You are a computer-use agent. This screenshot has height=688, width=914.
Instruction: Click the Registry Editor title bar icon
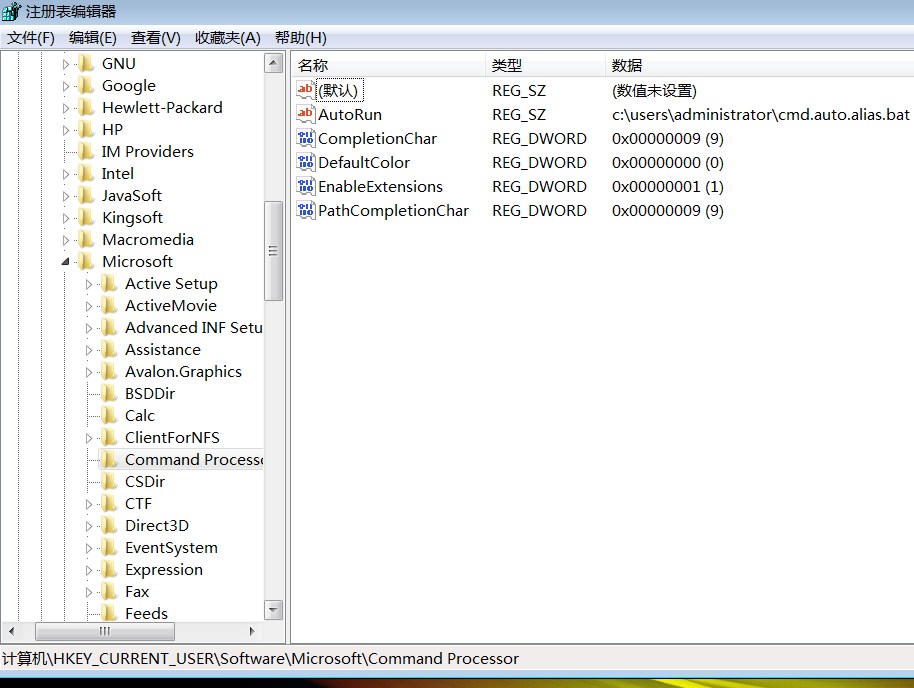[x=12, y=11]
